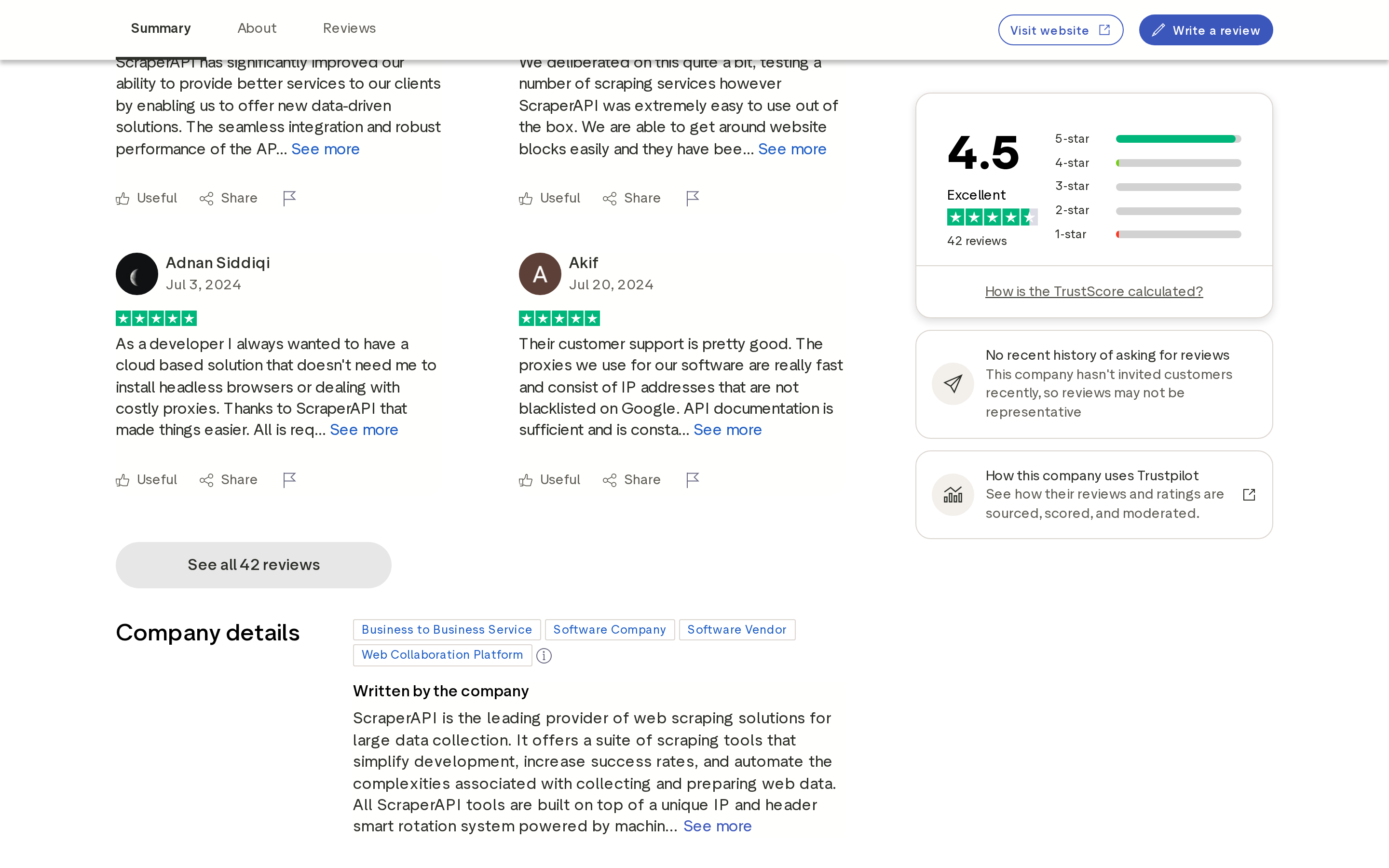The image size is (1389, 868).
Task: Filter by 1-star rating bar
Action: 1178,234
